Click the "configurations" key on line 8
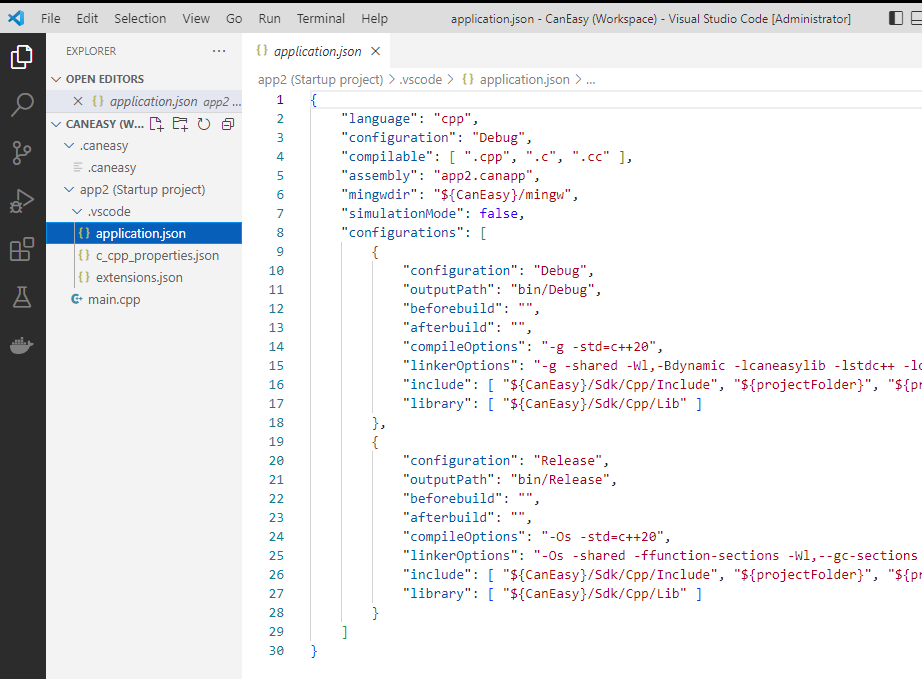Image resolution: width=922 pixels, height=679 pixels. coord(402,233)
